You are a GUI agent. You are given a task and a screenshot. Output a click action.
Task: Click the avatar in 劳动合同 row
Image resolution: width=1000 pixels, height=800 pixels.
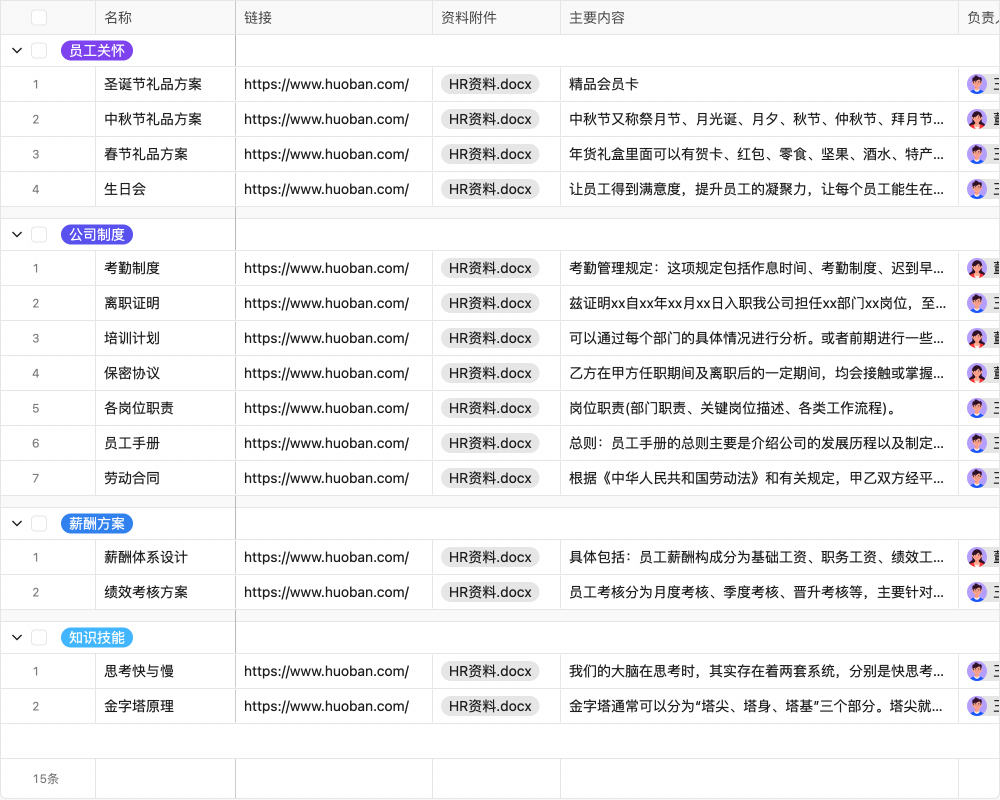click(x=975, y=477)
